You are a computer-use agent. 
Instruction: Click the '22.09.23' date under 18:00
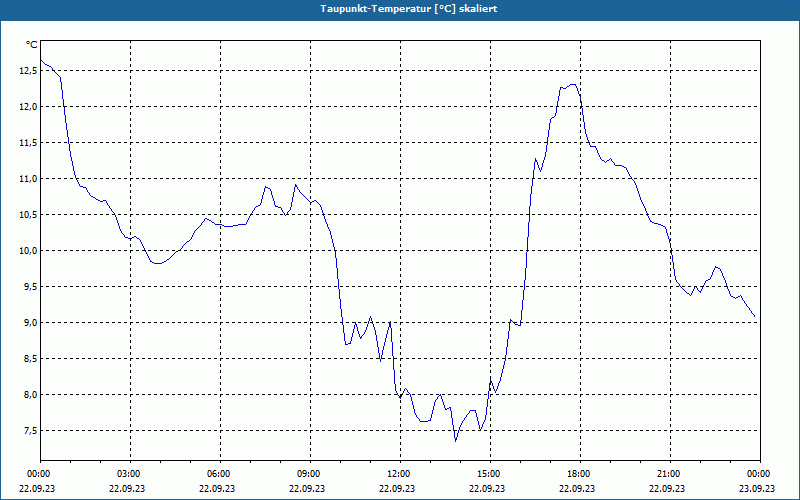[577, 488]
